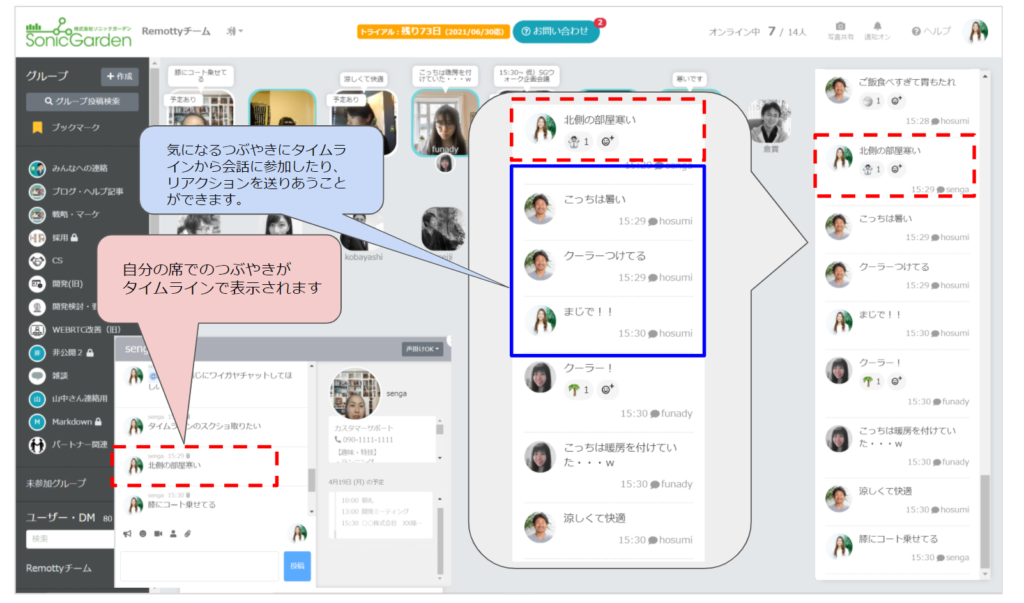Screen dimensions: 1024x603
Task: Click the 4月19日 (月) の予定 heading
Action: pyautogui.click(x=357, y=482)
